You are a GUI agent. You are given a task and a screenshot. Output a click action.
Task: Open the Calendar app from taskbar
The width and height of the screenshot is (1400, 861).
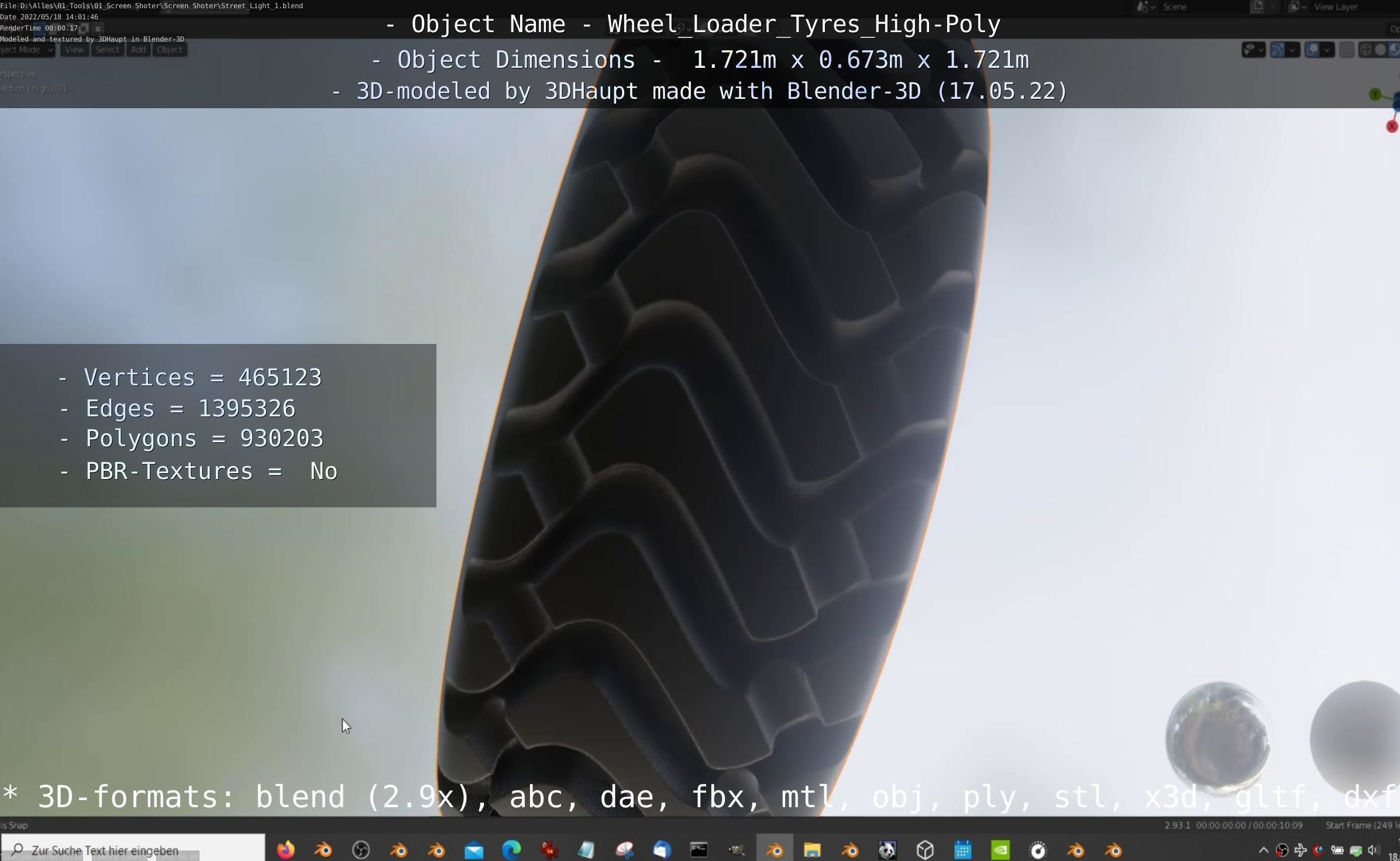pos(962,849)
